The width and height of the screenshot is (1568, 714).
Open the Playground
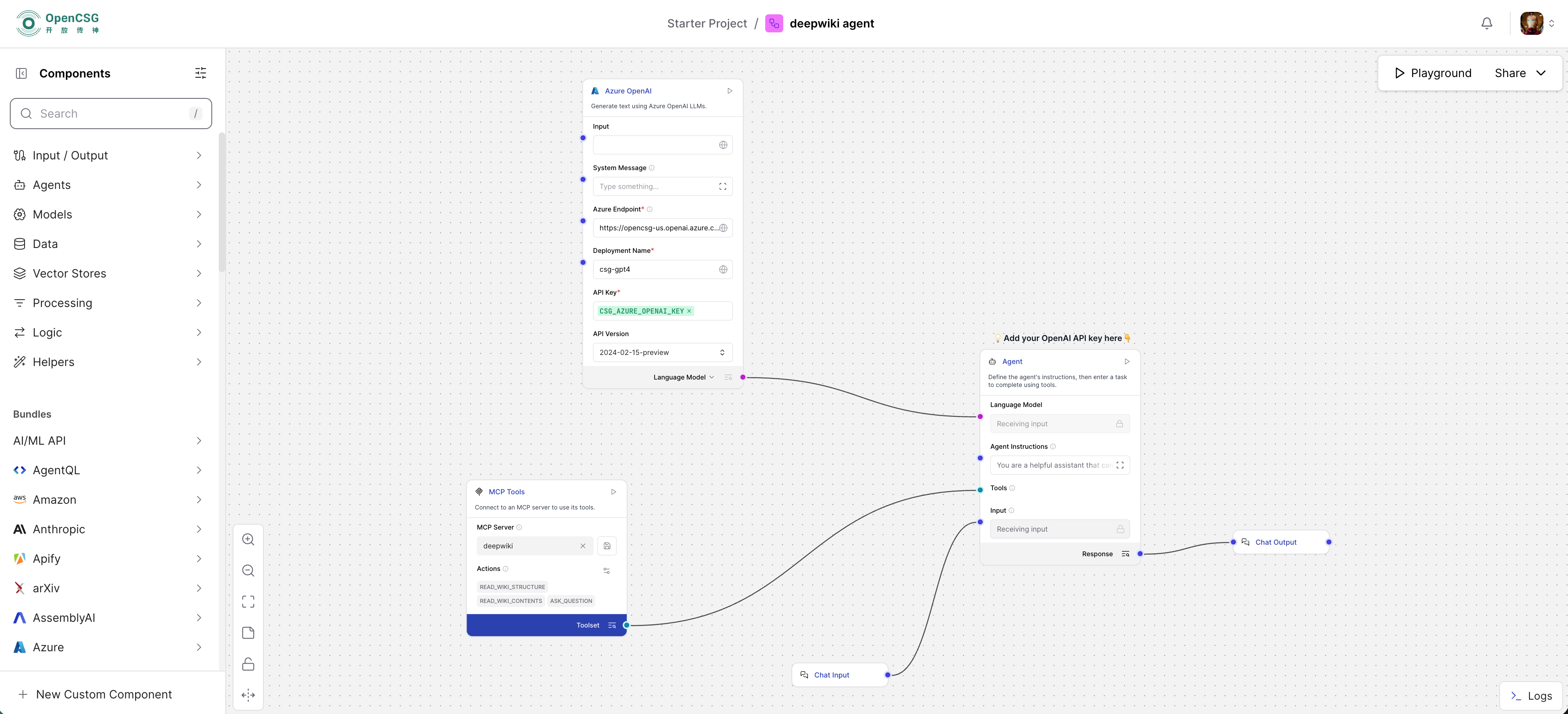[x=1433, y=73]
